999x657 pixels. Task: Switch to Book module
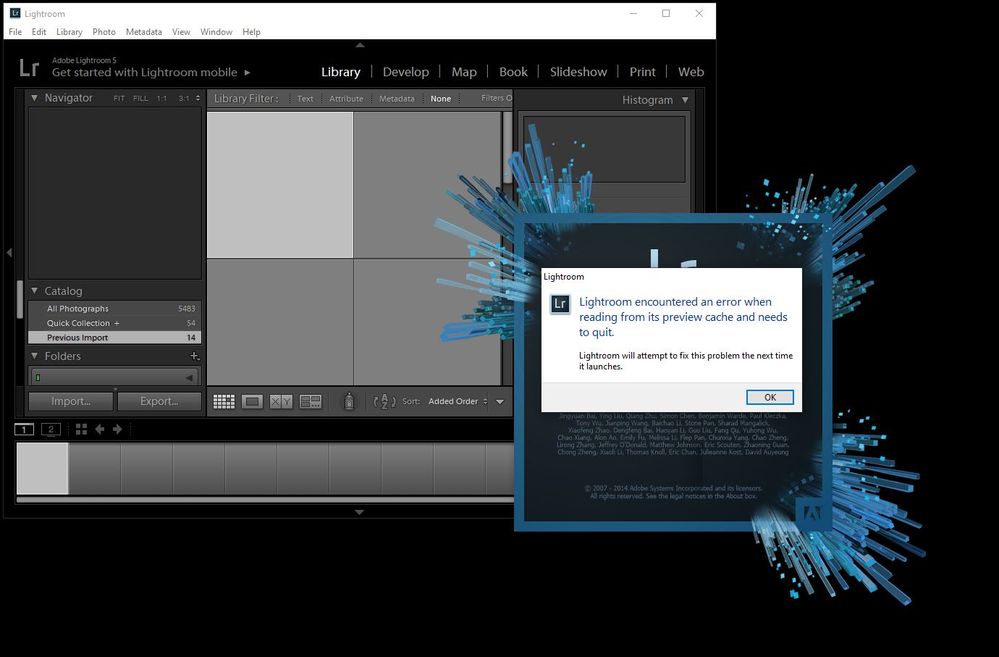click(513, 72)
